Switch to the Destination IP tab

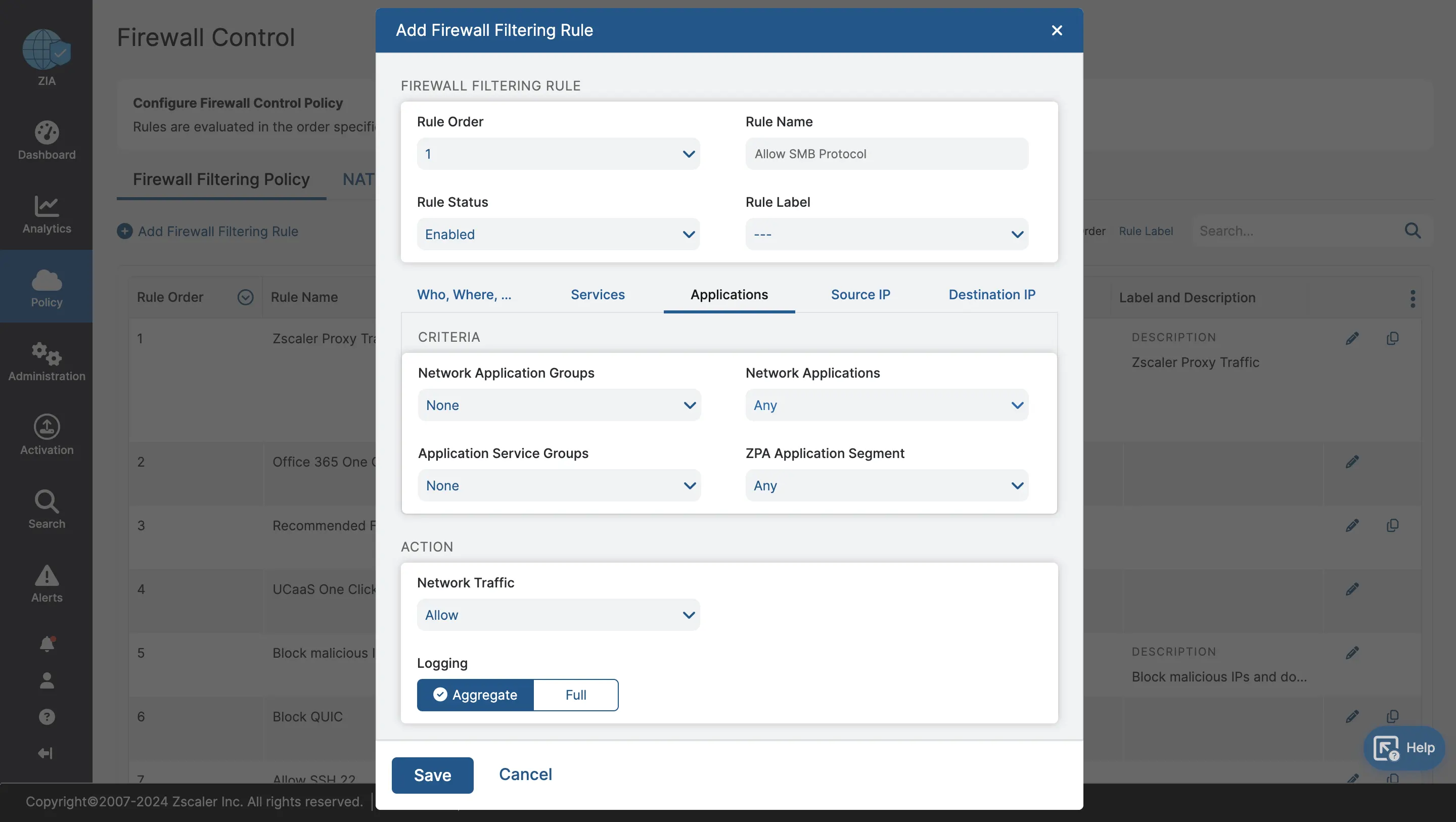point(991,295)
